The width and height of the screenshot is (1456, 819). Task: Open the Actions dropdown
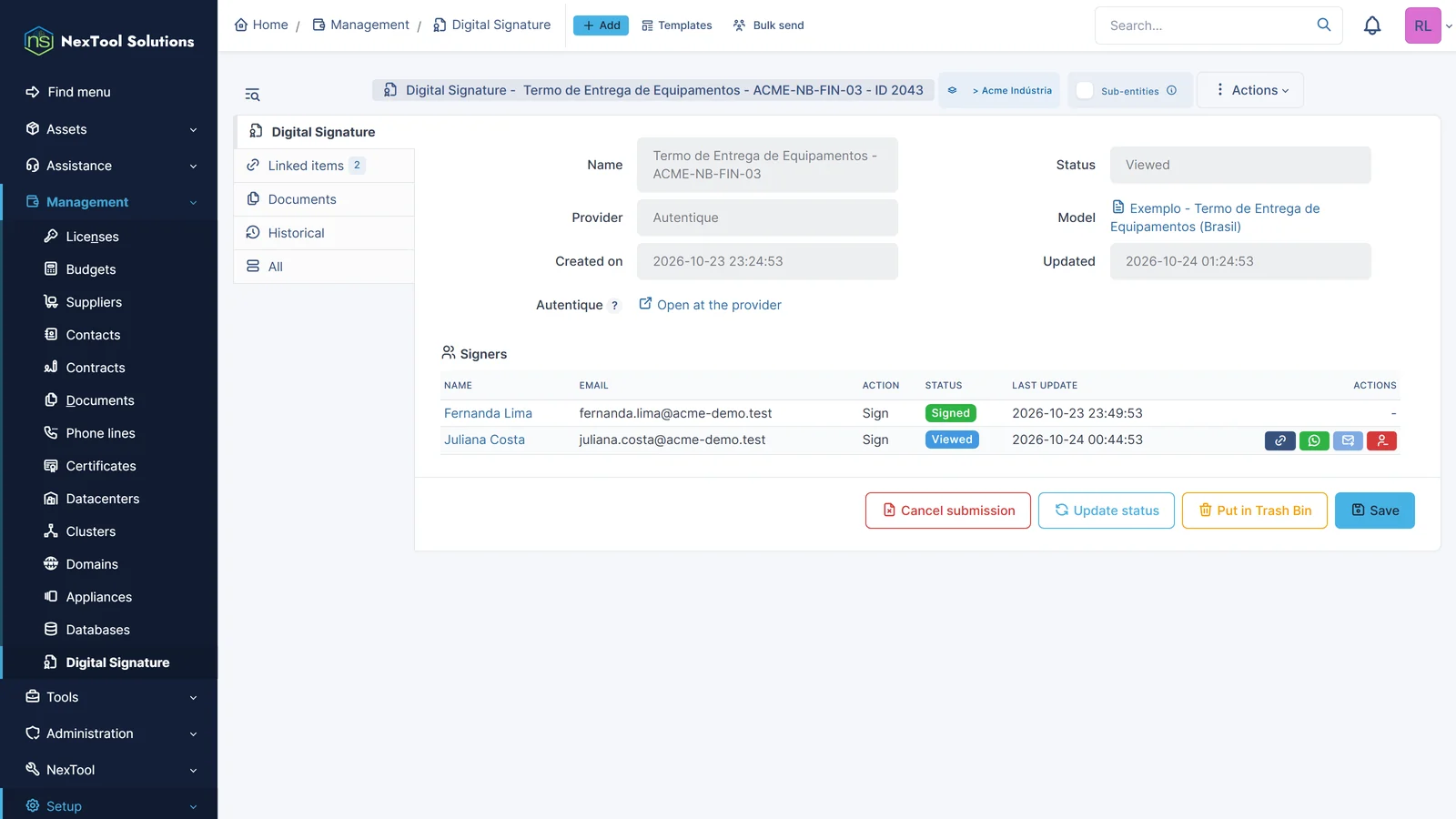(1250, 90)
